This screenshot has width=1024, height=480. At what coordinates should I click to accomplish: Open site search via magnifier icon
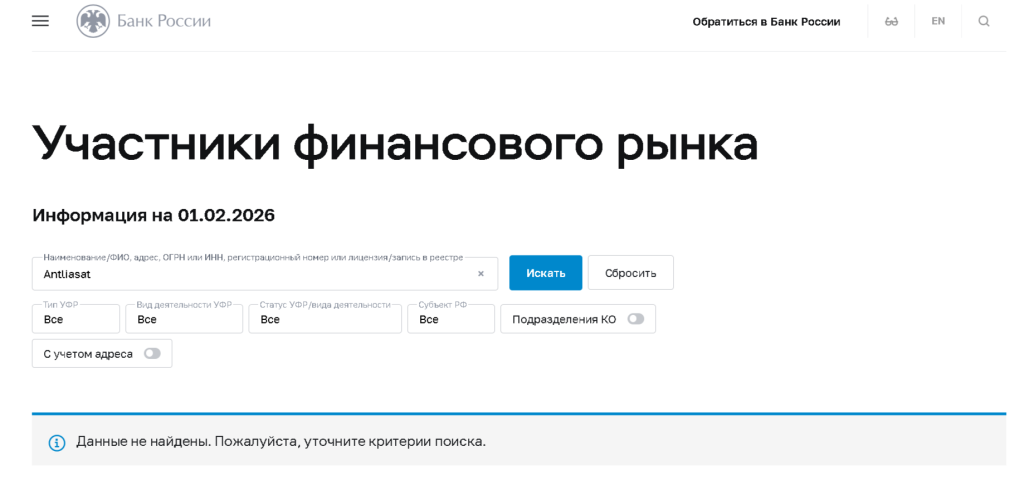984,21
